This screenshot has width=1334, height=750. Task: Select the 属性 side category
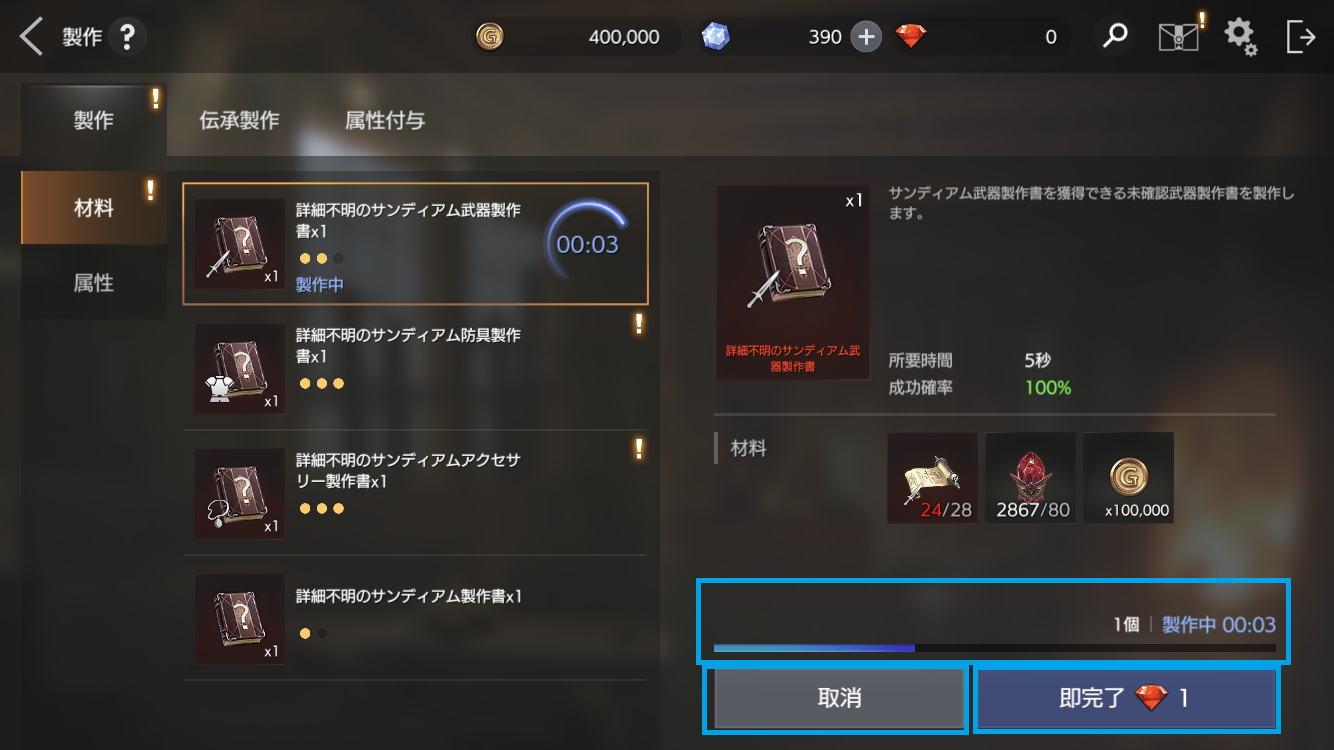pos(94,283)
